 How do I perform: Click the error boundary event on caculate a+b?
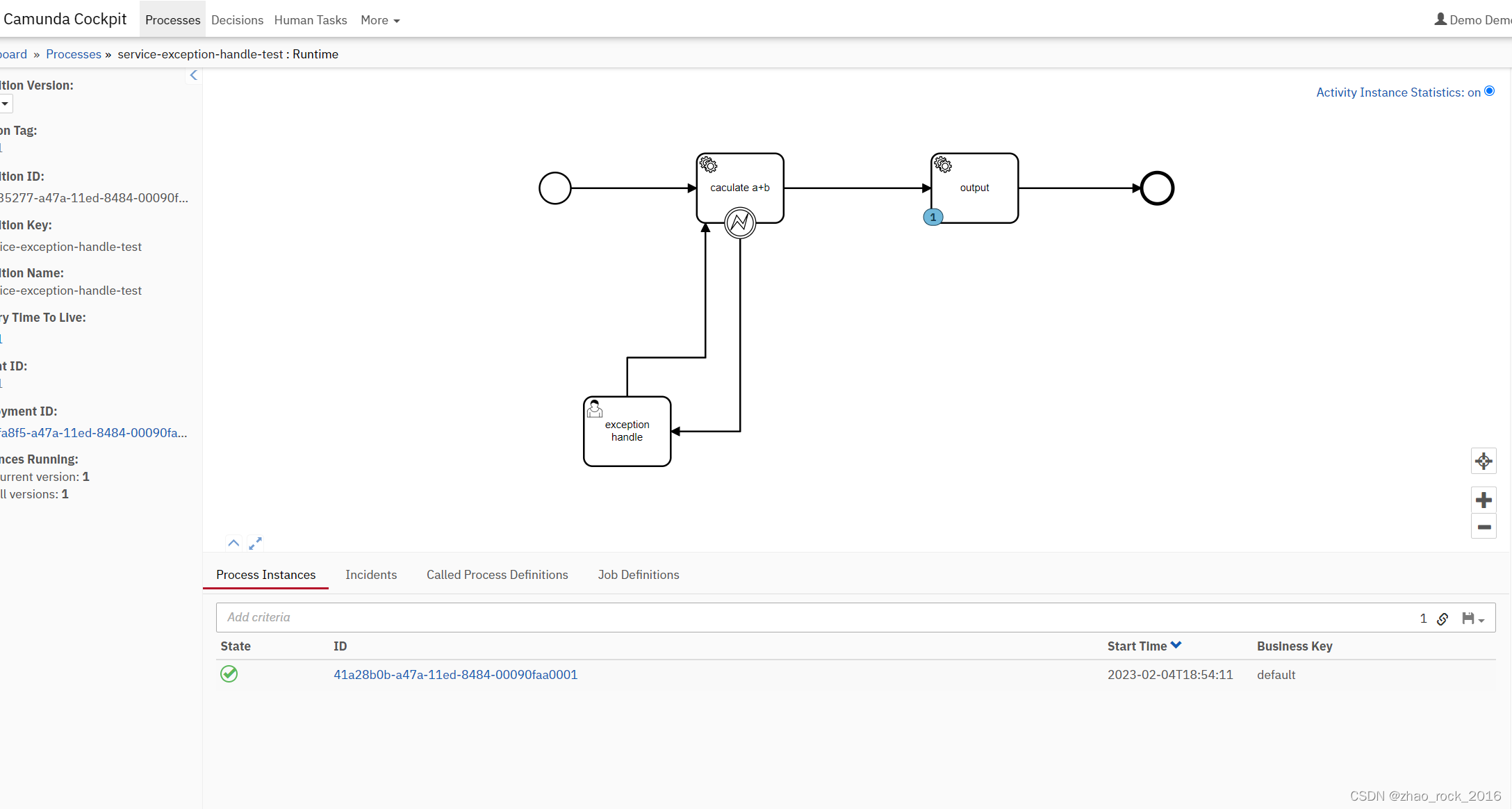(x=740, y=223)
